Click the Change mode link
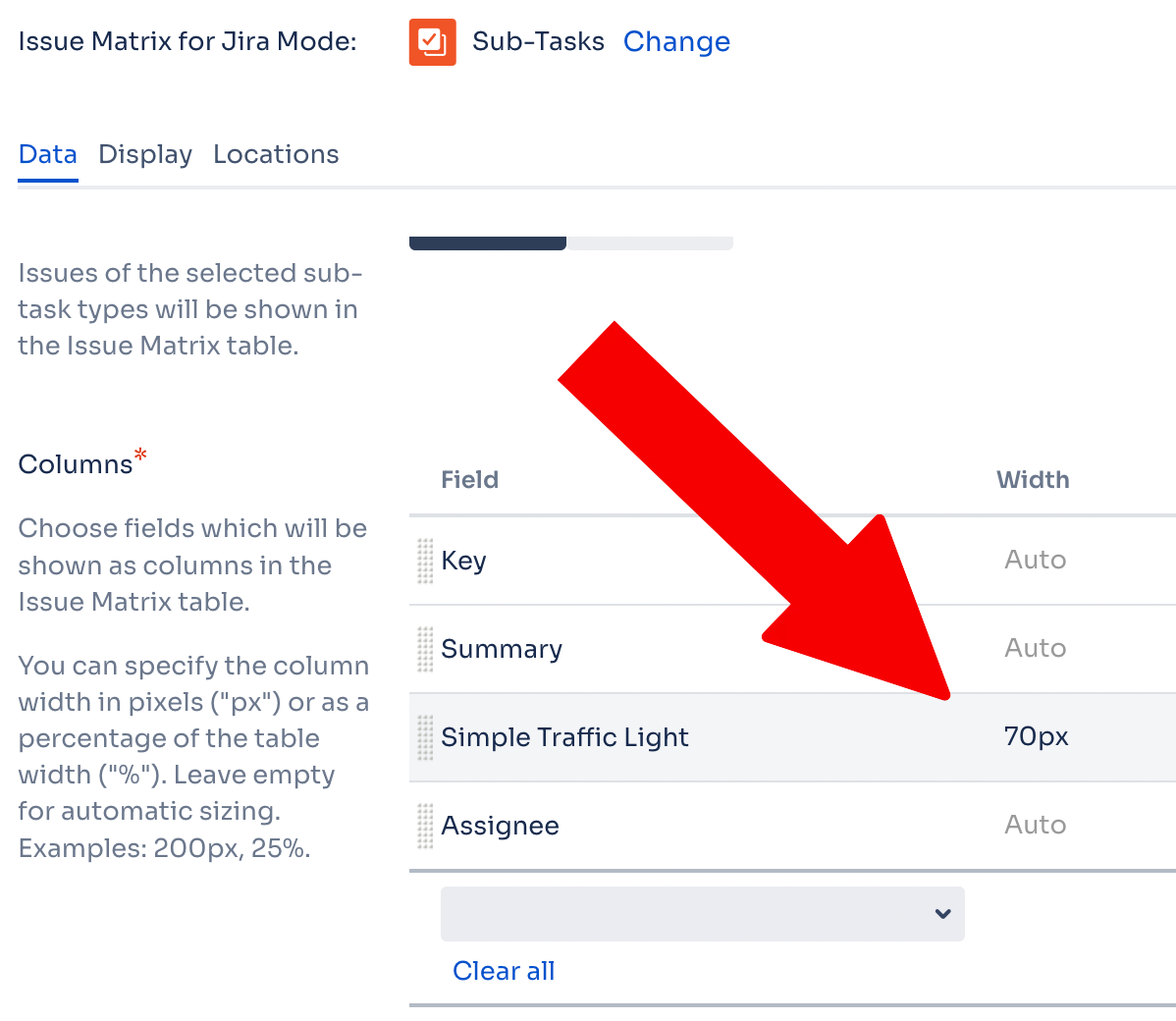The width and height of the screenshot is (1176, 1021). (676, 42)
